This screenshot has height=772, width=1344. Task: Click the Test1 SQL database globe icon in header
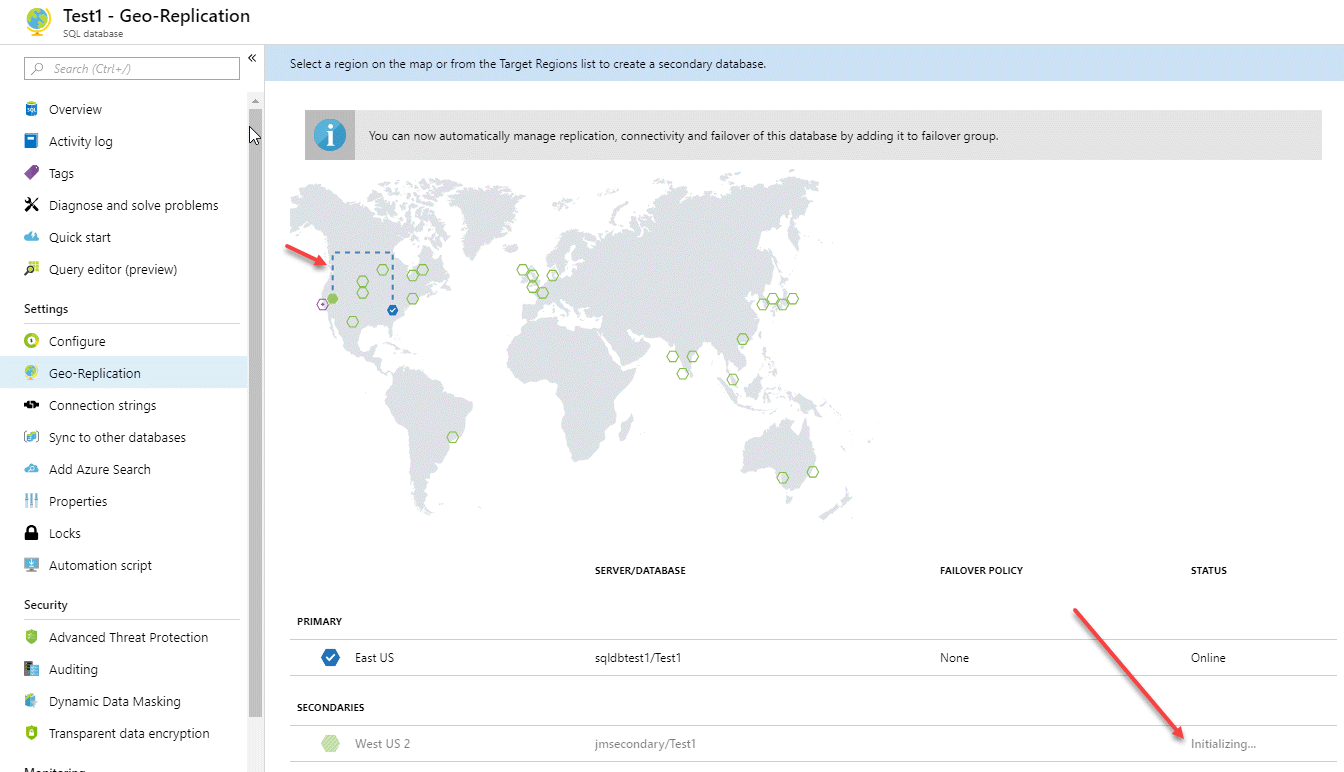(39, 22)
